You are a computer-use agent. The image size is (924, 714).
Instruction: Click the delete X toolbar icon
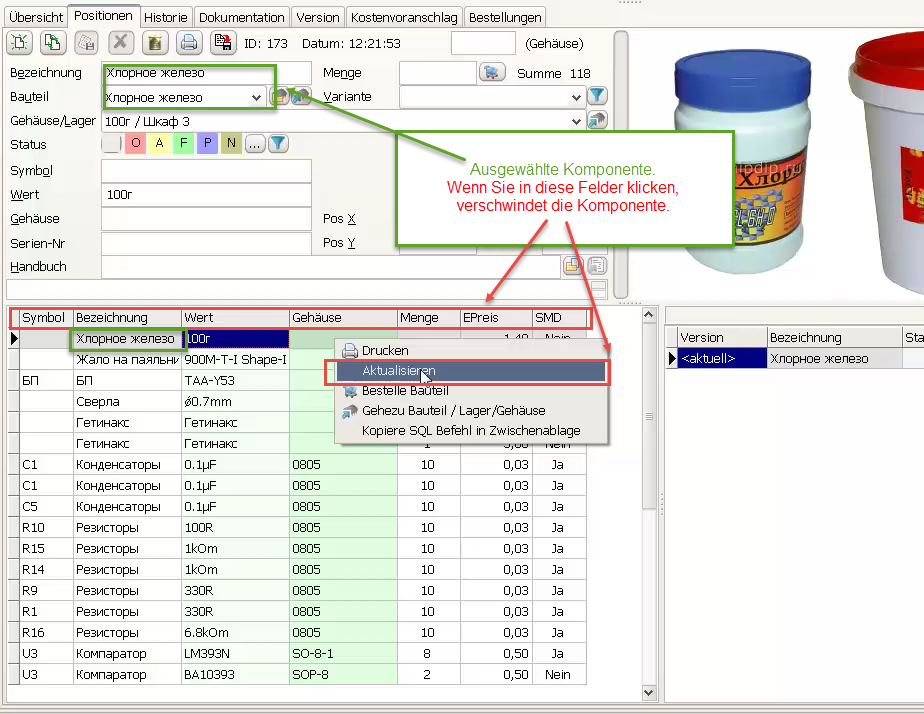coord(121,43)
